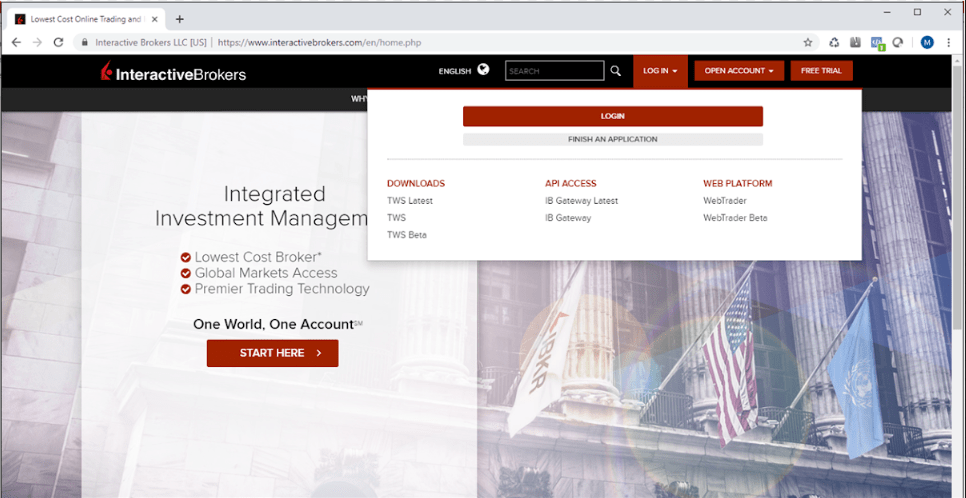Screen dimensions: 966x498
Task: Click the Global Markets Access text
Action: (x=266, y=273)
